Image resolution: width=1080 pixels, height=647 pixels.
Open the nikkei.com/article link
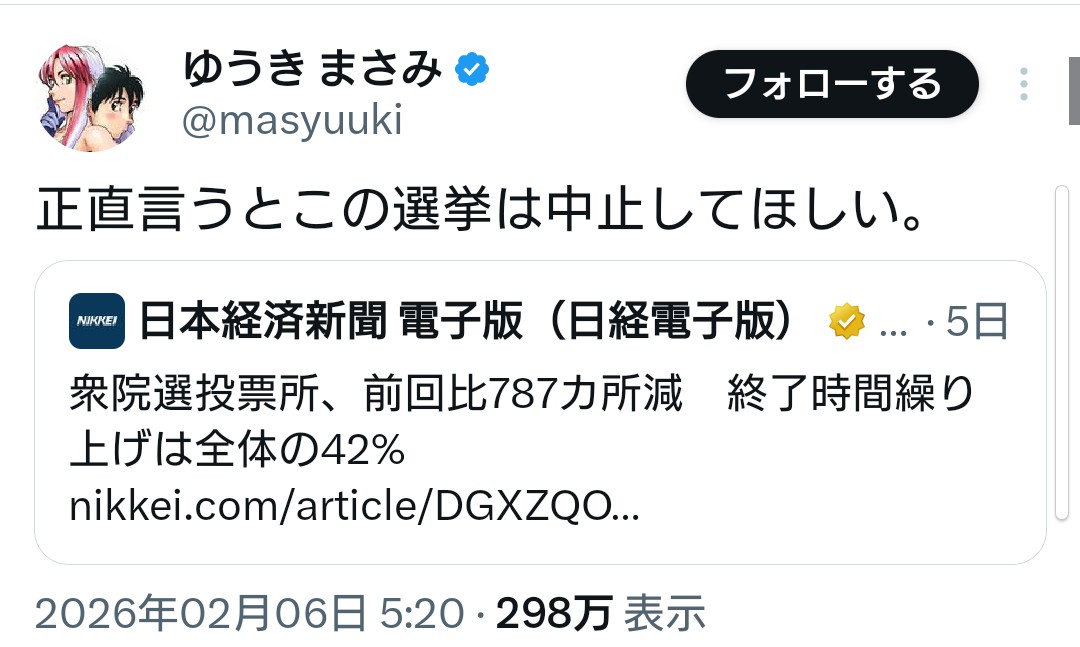[354, 506]
